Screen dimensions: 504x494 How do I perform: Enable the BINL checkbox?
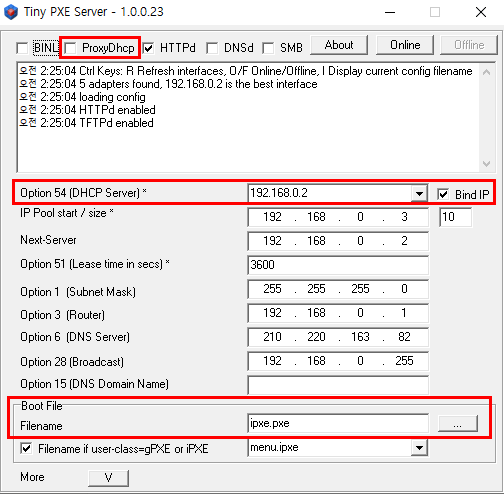(22, 48)
